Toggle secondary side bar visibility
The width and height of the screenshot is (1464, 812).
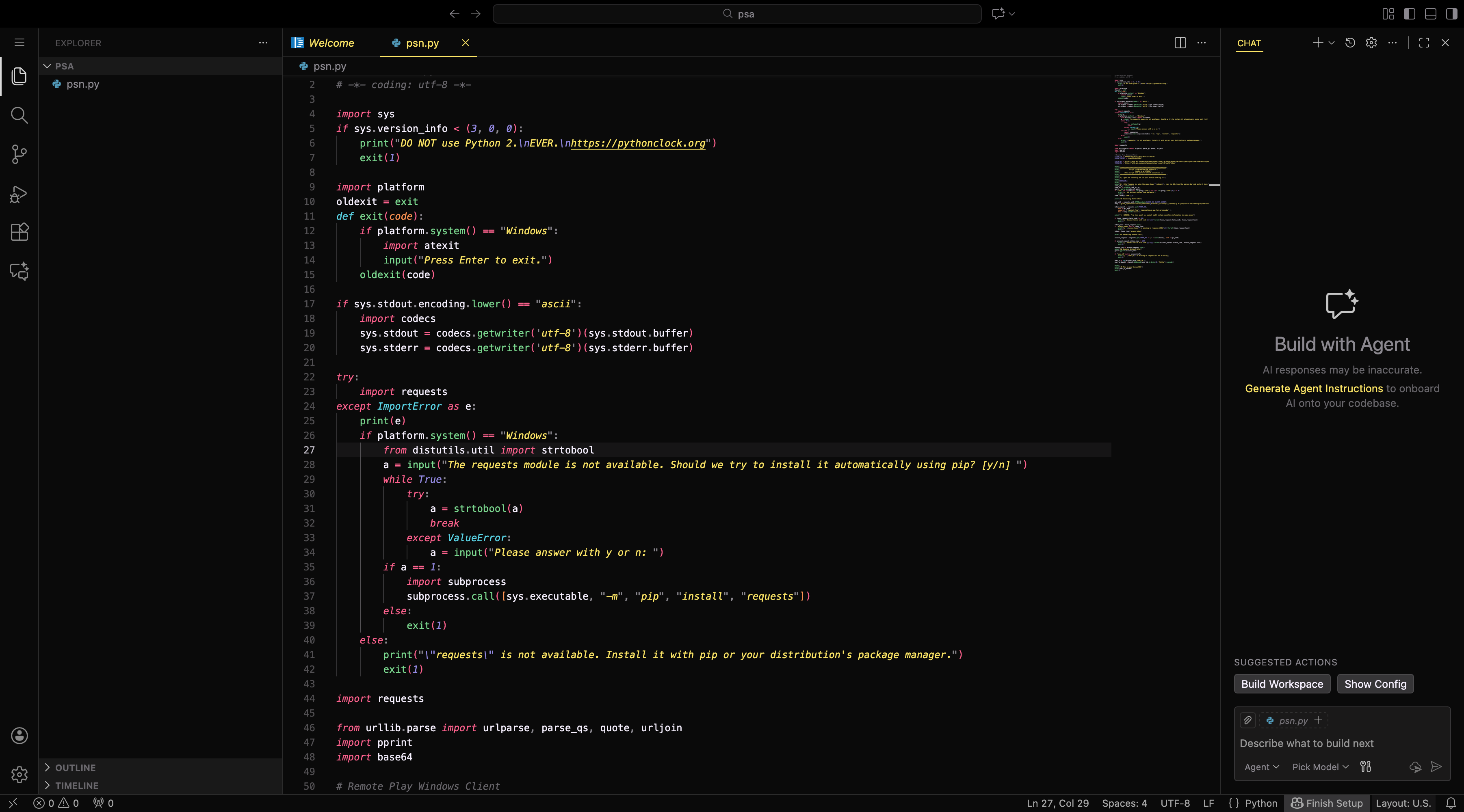tap(1451, 14)
